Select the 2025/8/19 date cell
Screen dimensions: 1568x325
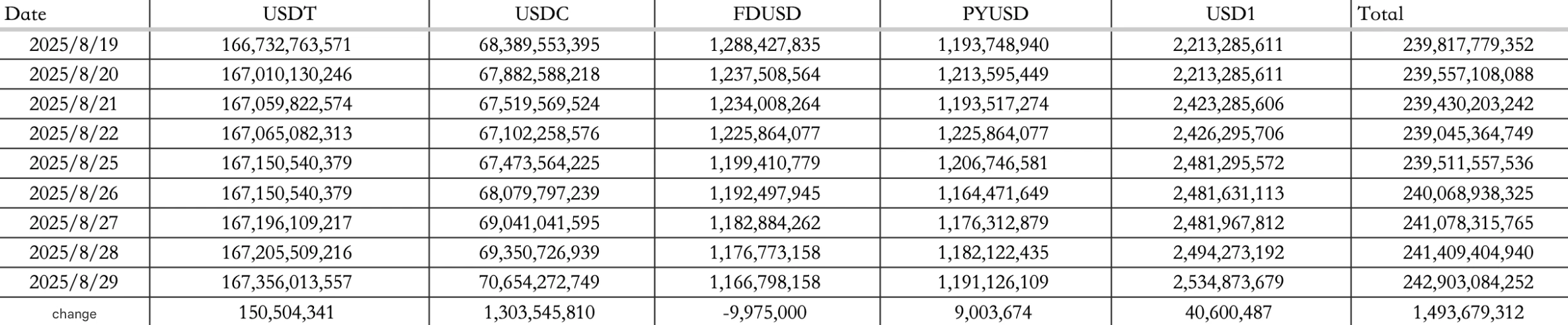(74, 45)
